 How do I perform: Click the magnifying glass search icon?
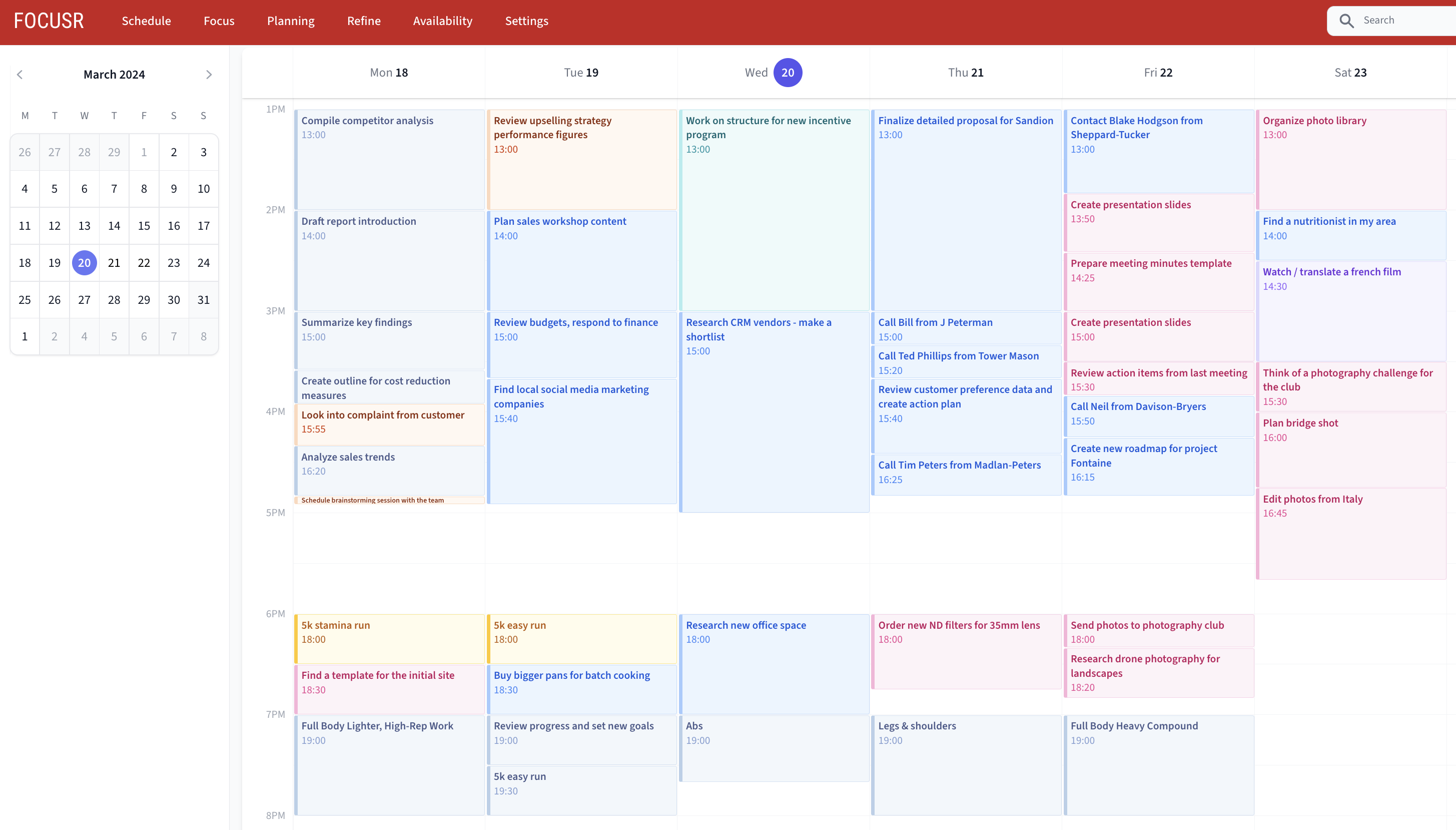click(x=1346, y=20)
